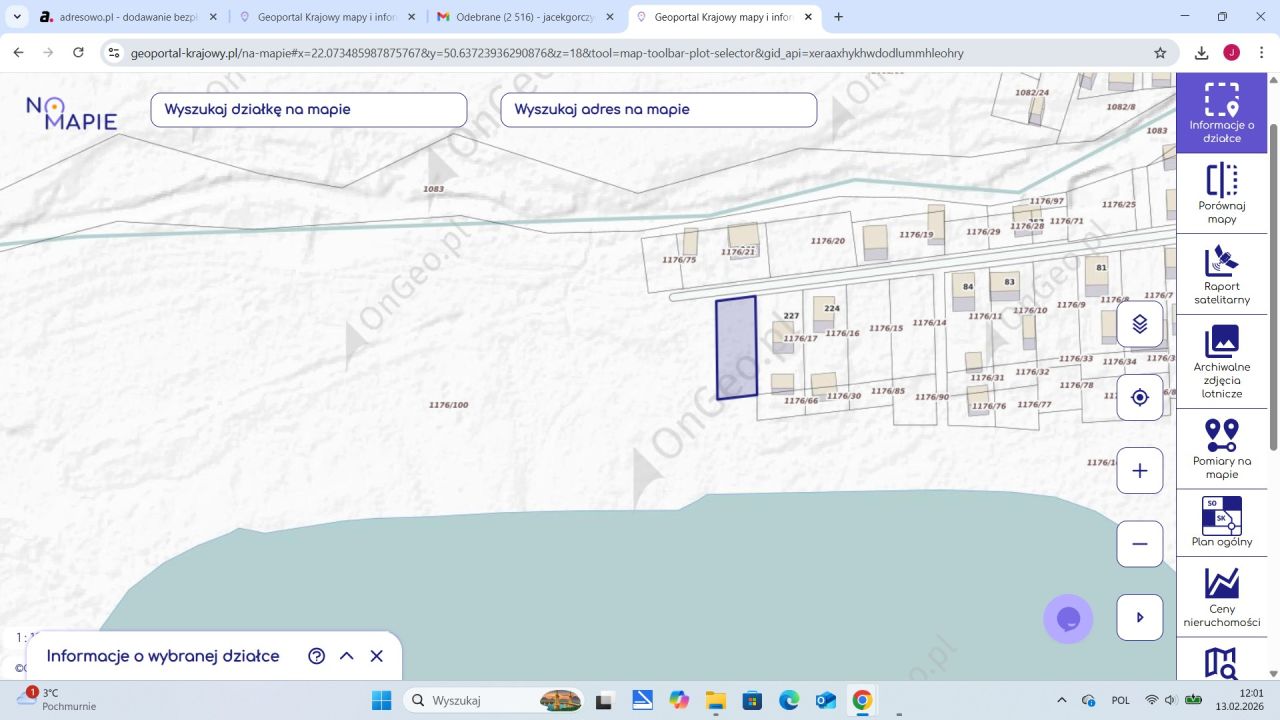
Task: Open the Informacje o działce tool
Action: point(1222,113)
